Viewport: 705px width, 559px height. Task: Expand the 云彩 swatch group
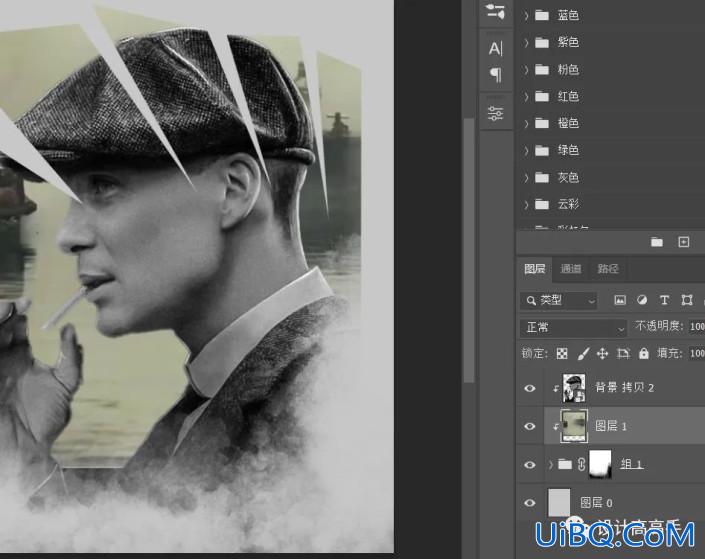click(526, 205)
